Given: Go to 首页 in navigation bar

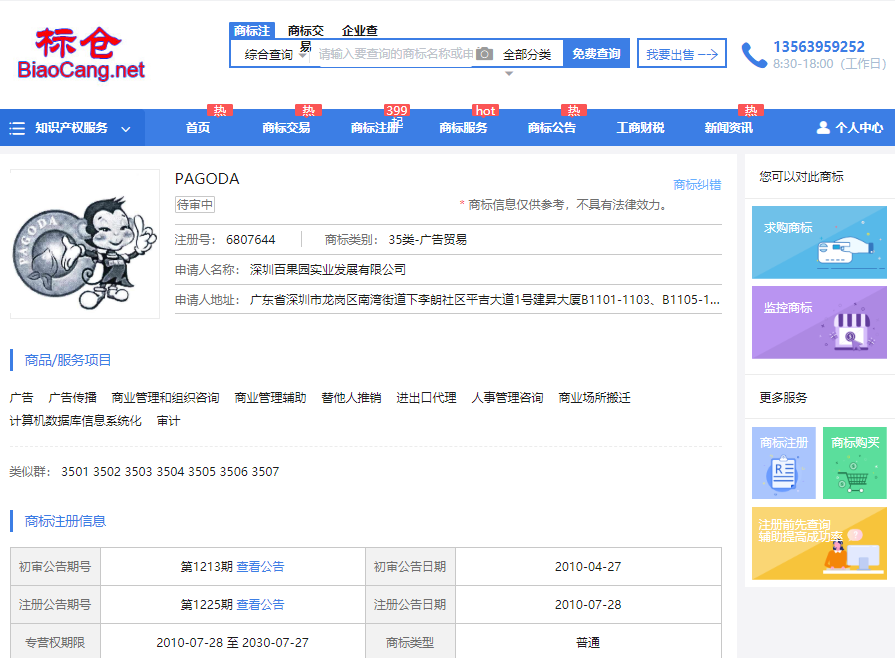Looking at the screenshot, I should [197, 128].
